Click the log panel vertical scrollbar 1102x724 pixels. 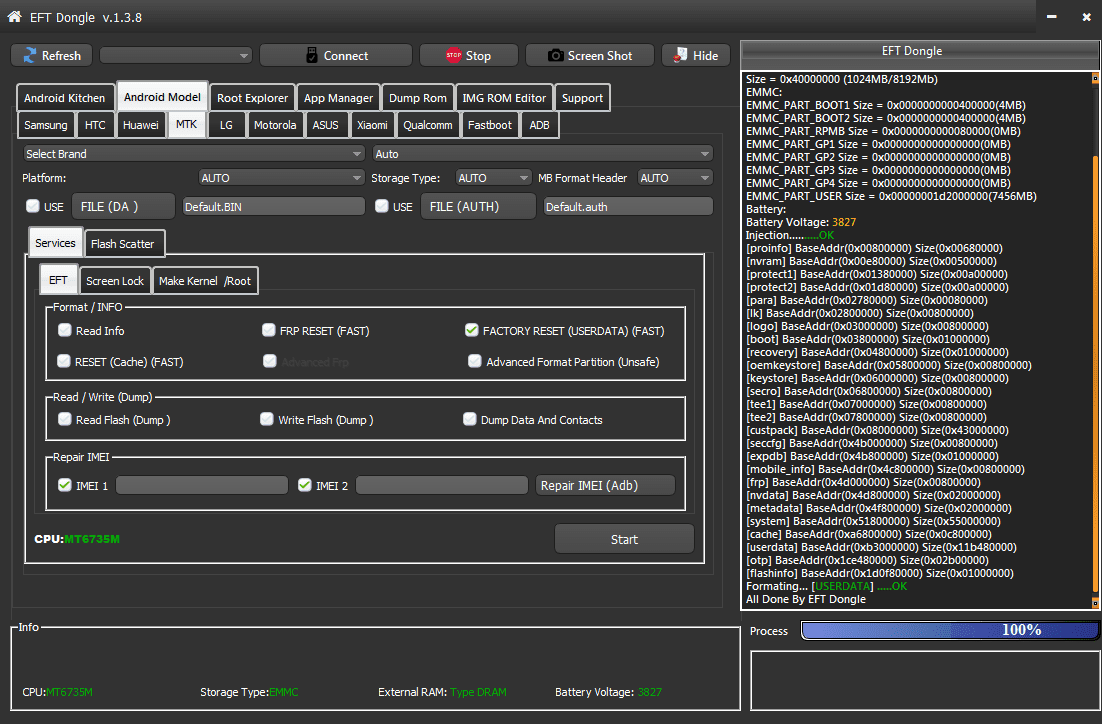pyautogui.click(x=1095, y=373)
